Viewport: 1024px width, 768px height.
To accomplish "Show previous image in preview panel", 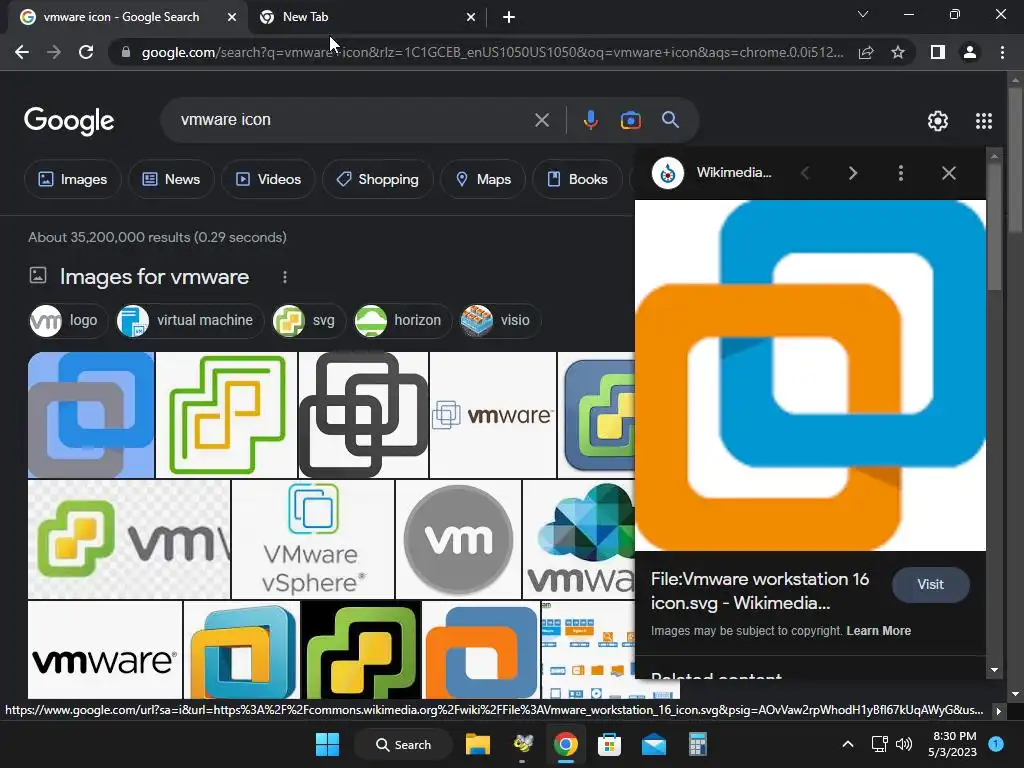I will point(805,173).
